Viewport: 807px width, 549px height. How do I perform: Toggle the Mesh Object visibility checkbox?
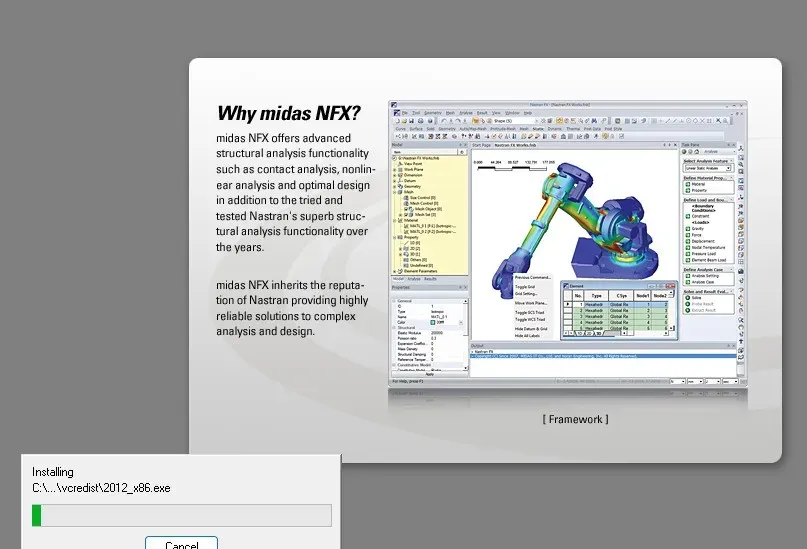tap(406, 209)
